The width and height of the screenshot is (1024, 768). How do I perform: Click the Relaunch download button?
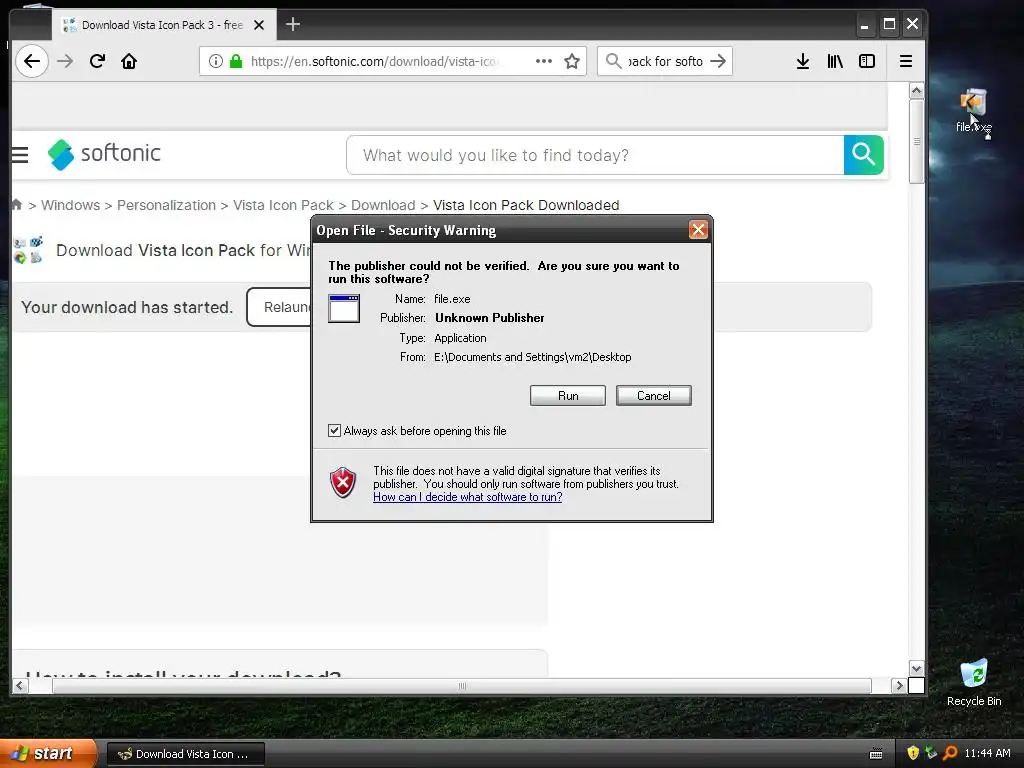pos(280,307)
